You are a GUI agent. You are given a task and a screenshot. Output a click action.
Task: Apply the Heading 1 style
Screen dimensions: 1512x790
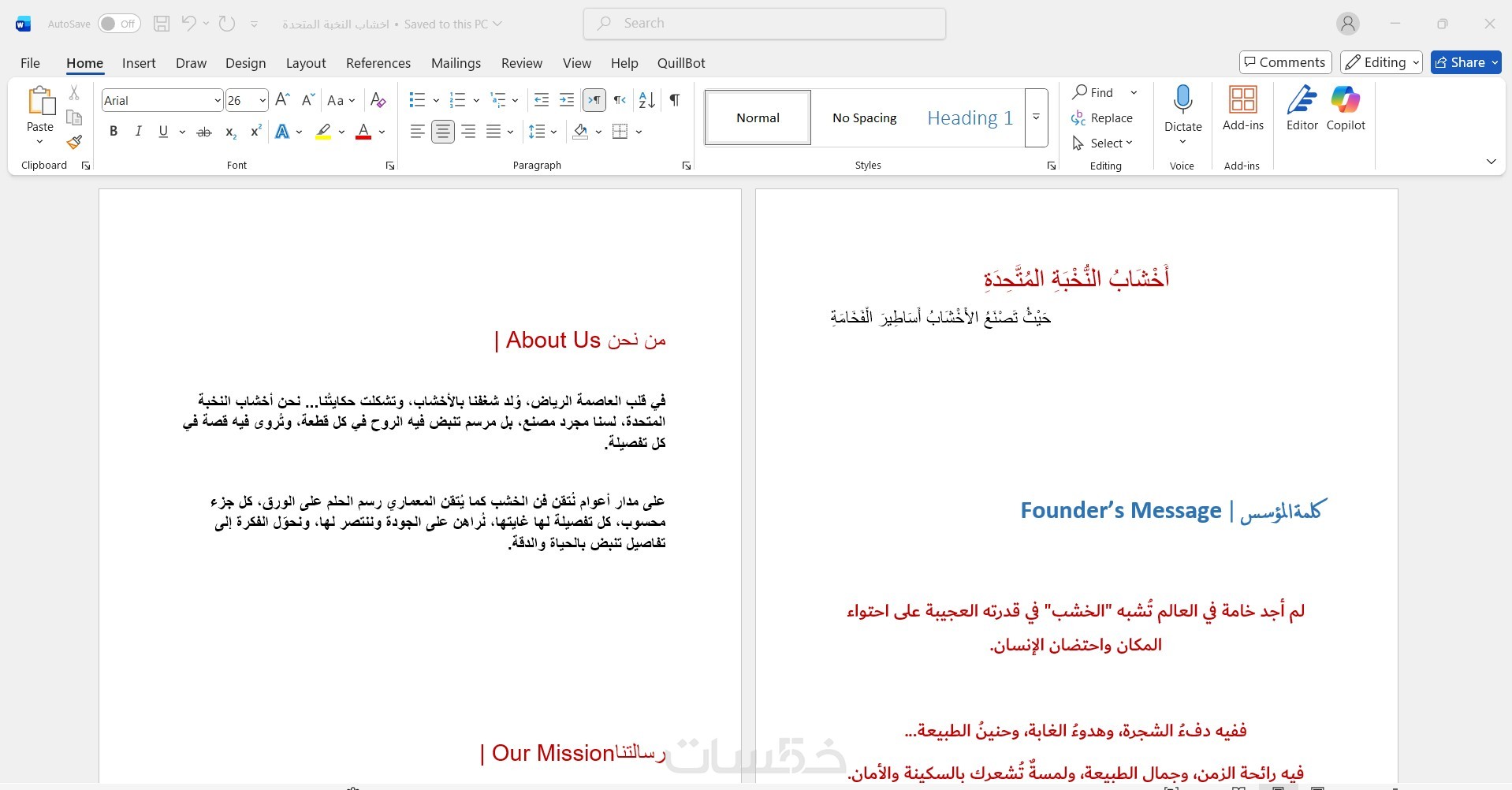970,117
